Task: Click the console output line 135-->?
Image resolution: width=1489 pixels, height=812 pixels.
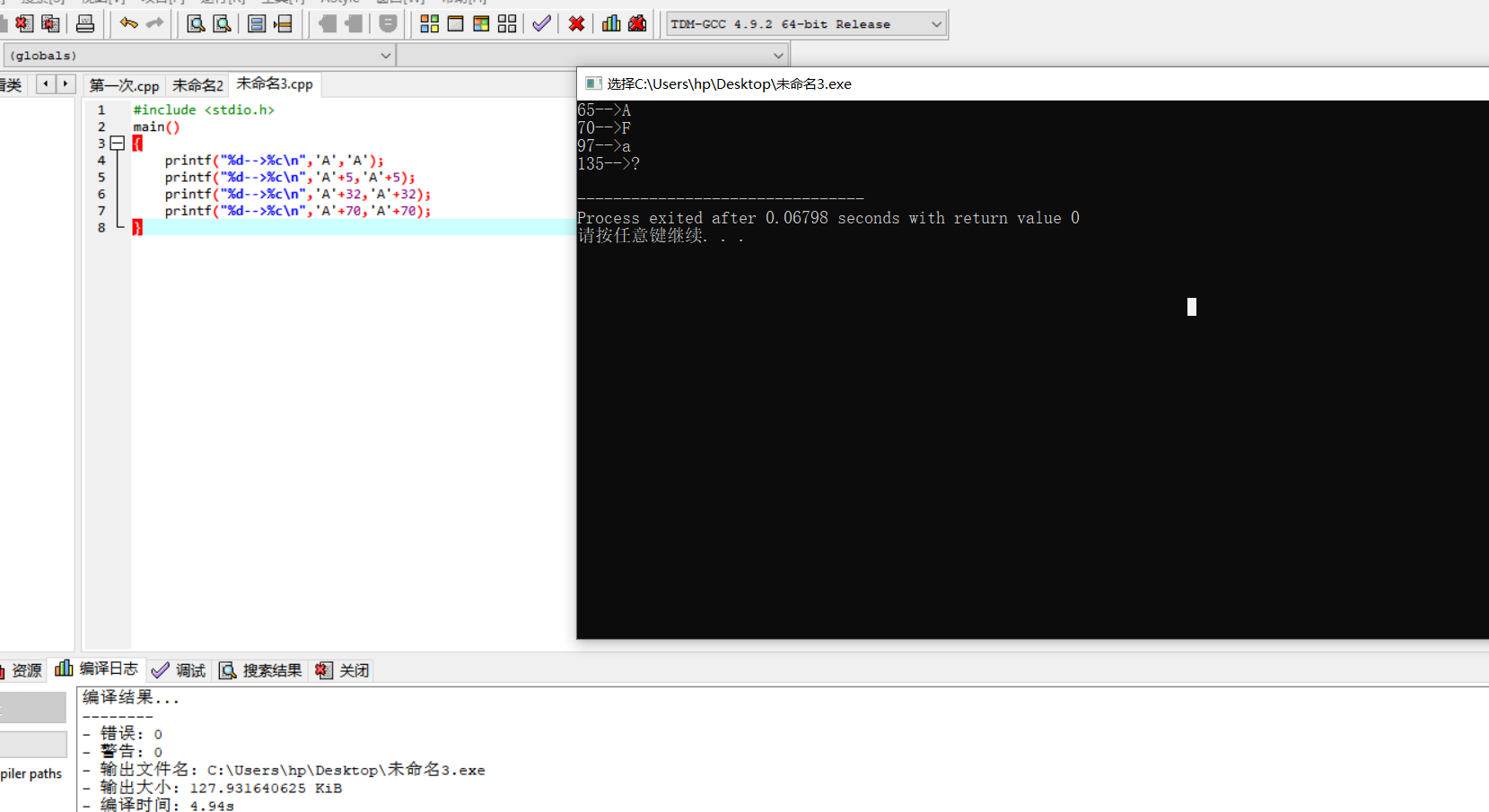Action: 609,164
